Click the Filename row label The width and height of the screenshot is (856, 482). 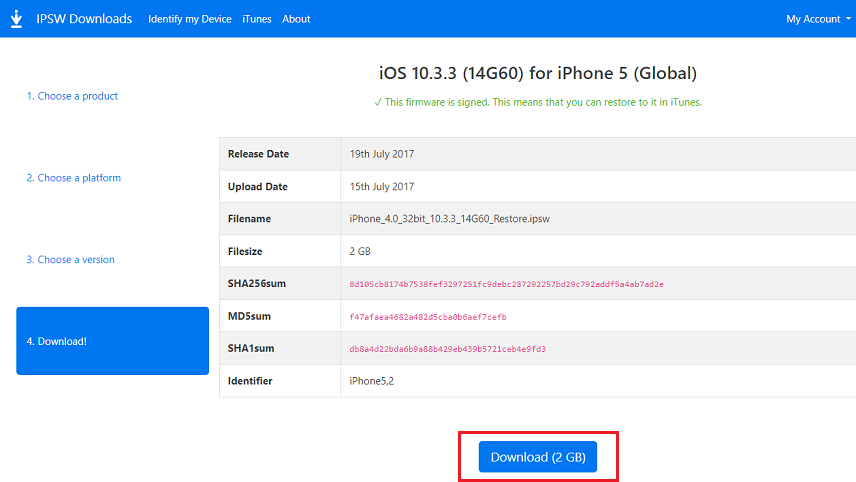(x=249, y=219)
